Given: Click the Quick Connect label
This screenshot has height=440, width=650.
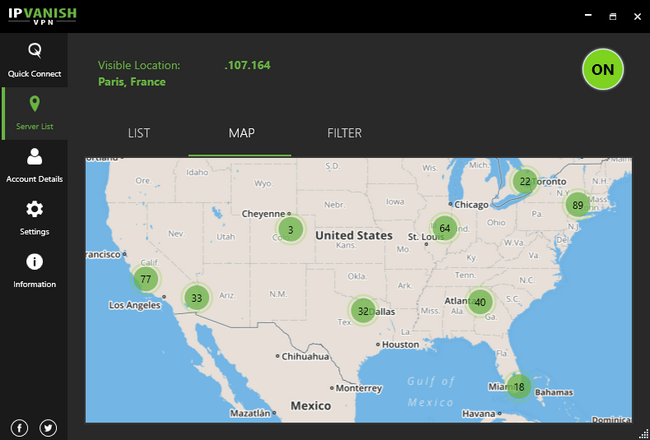Looking at the screenshot, I should (34, 74).
